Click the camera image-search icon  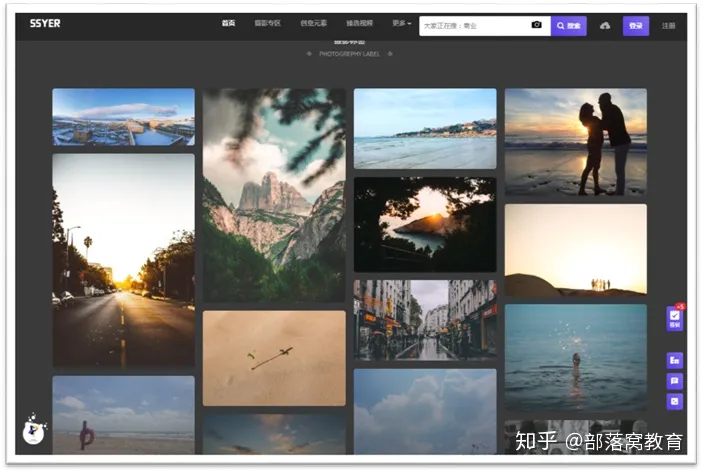(536, 25)
